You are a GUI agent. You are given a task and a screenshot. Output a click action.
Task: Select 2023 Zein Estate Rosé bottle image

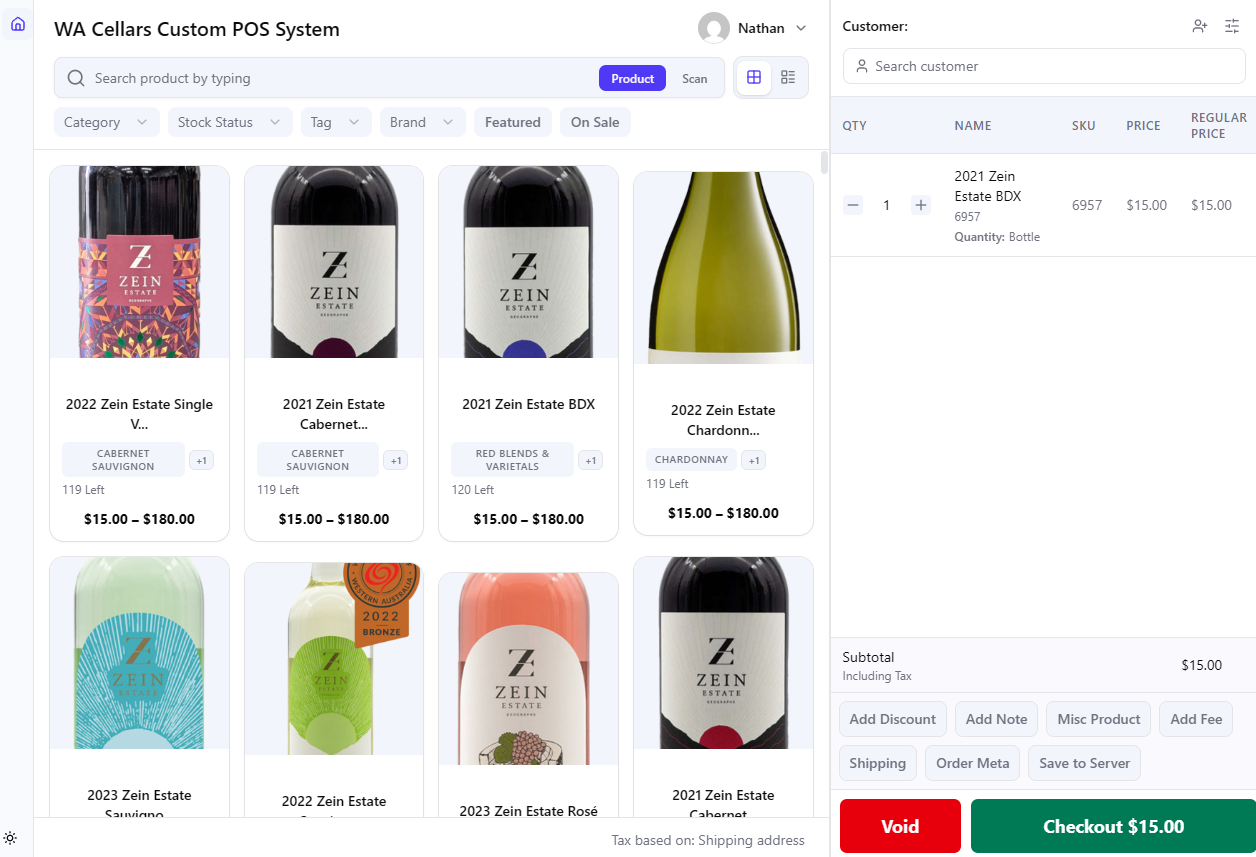coord(528,669)
